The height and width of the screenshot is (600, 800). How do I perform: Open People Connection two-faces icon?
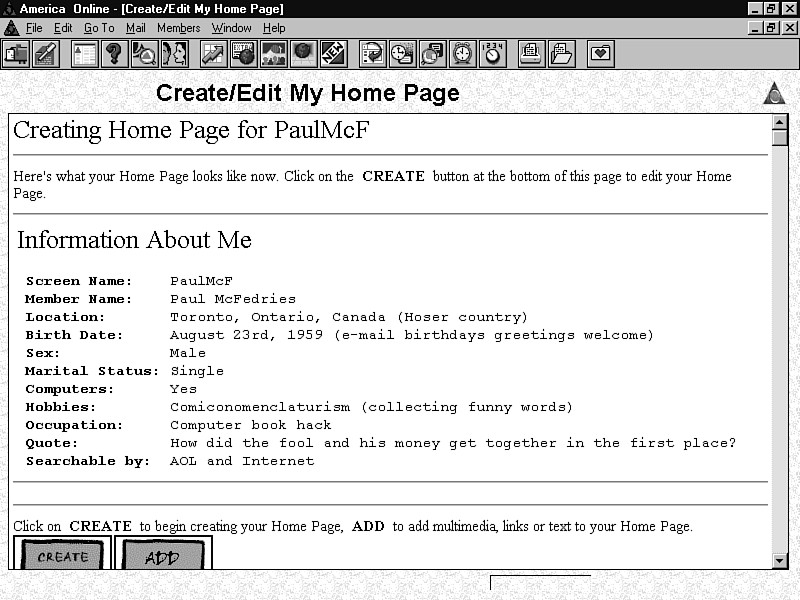175,54
